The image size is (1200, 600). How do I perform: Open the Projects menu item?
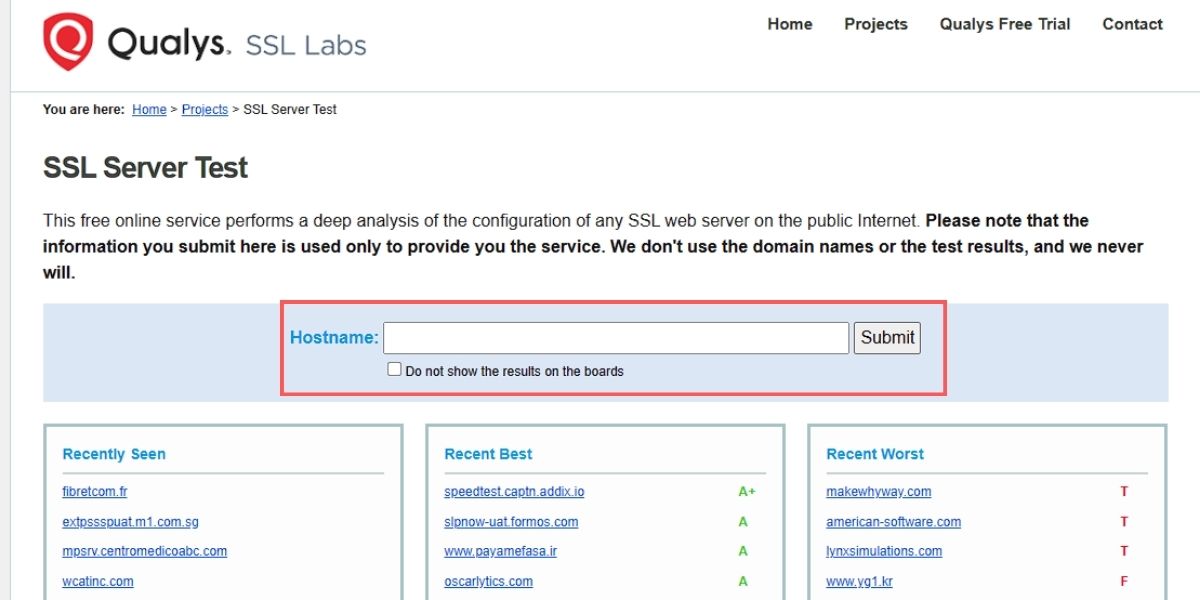pos(876,24)
